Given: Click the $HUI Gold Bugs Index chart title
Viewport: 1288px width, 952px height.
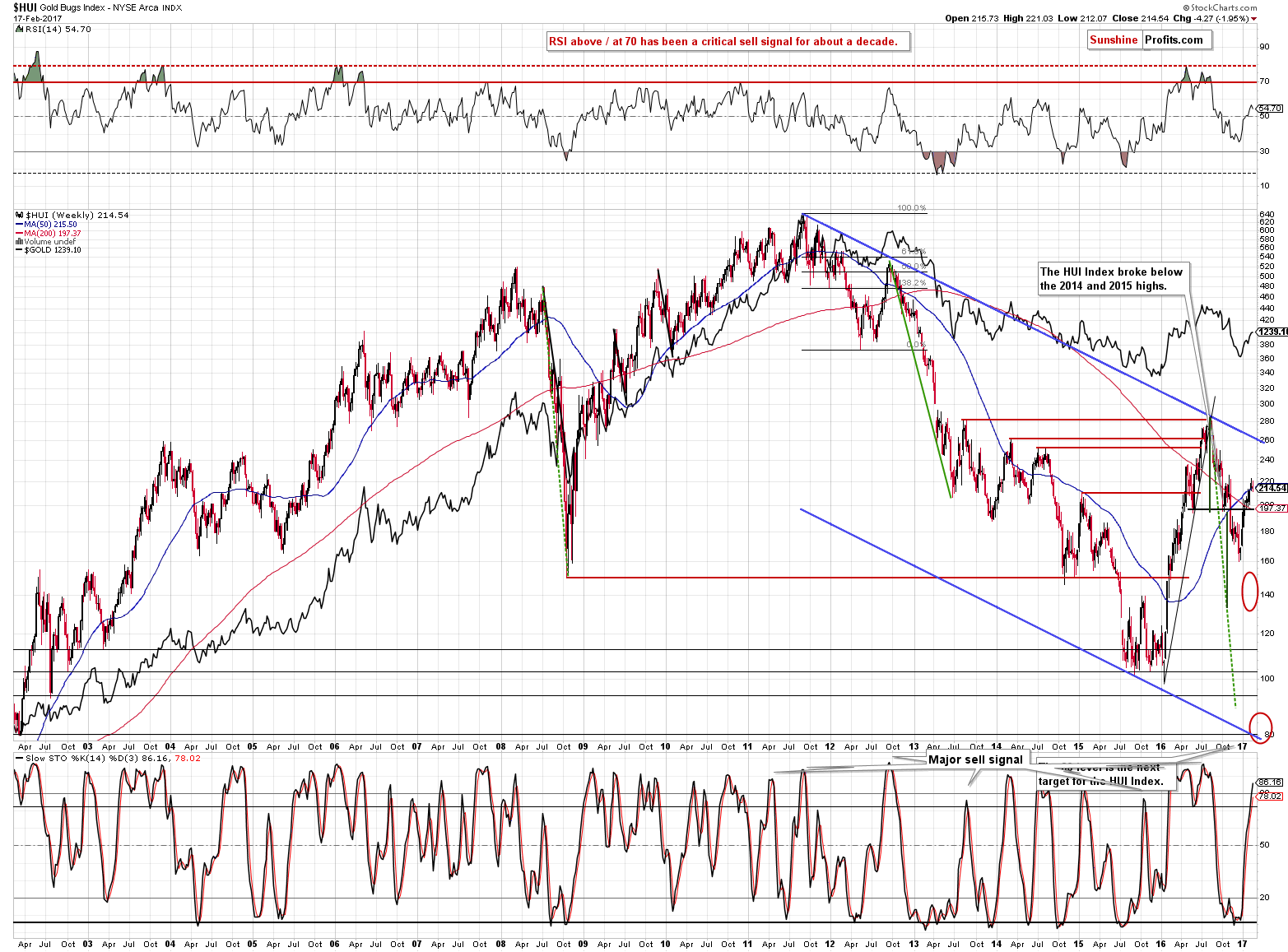Looking at the screenshot, I should click(97, 7).
